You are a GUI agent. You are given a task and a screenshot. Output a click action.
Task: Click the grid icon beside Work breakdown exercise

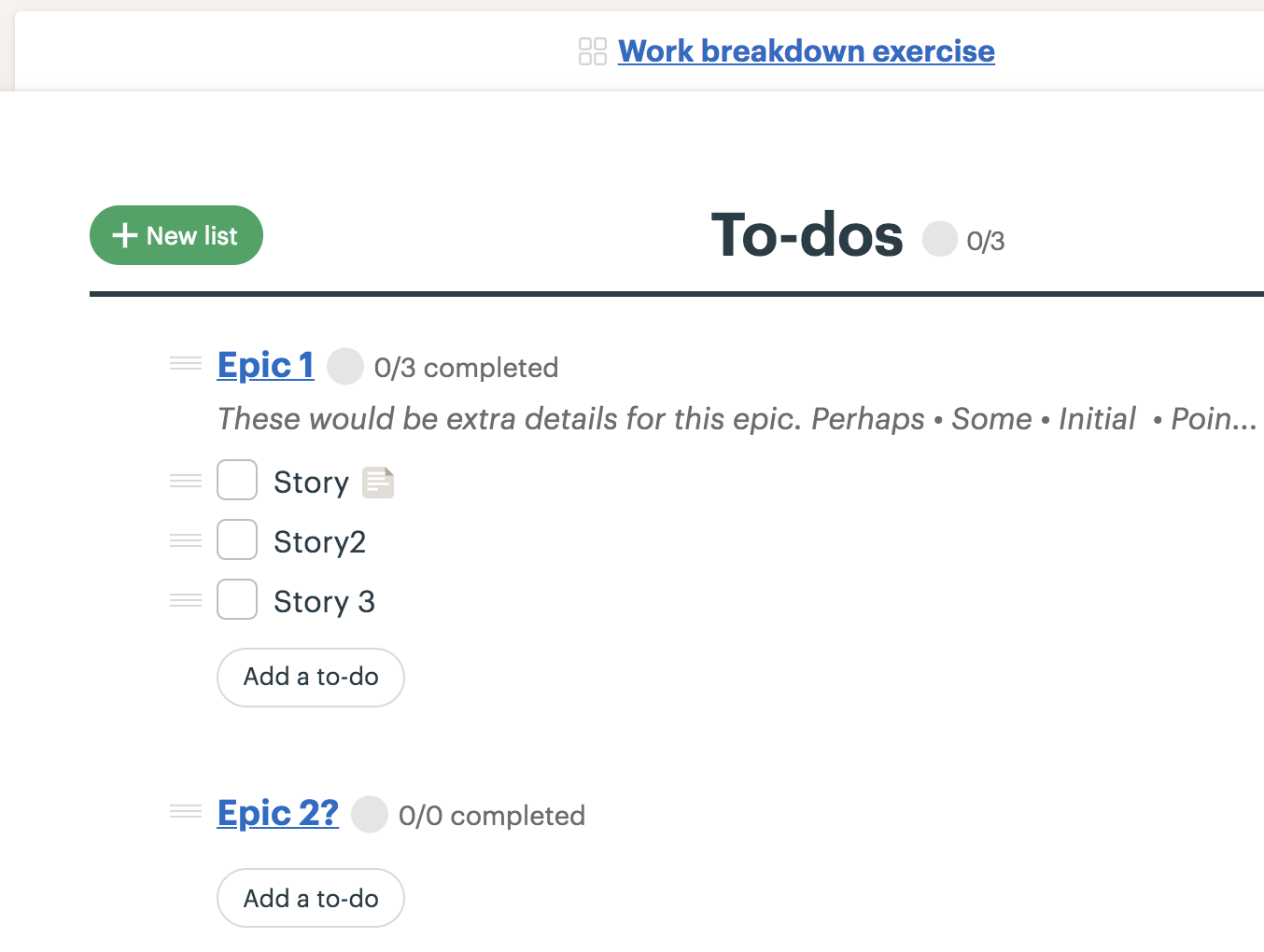click(x=592, y=51)
